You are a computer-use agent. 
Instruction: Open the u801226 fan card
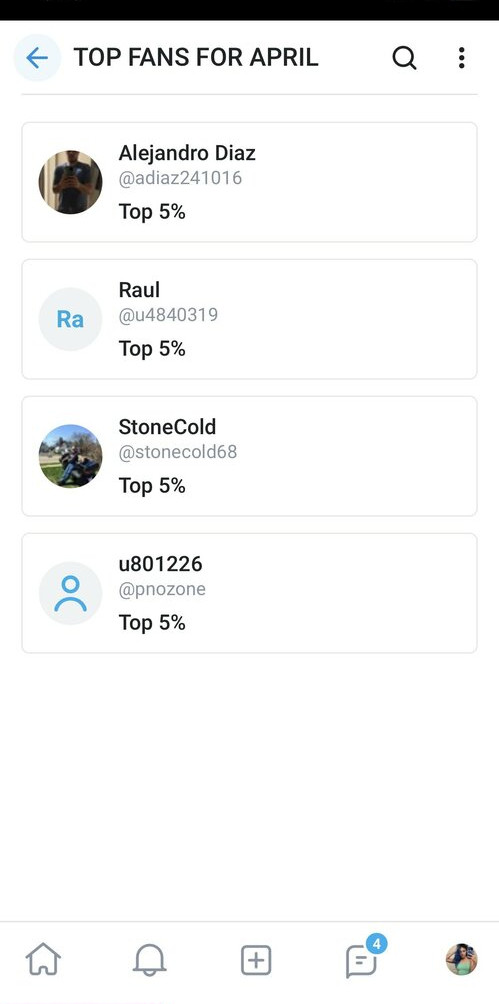pos(249,593)
